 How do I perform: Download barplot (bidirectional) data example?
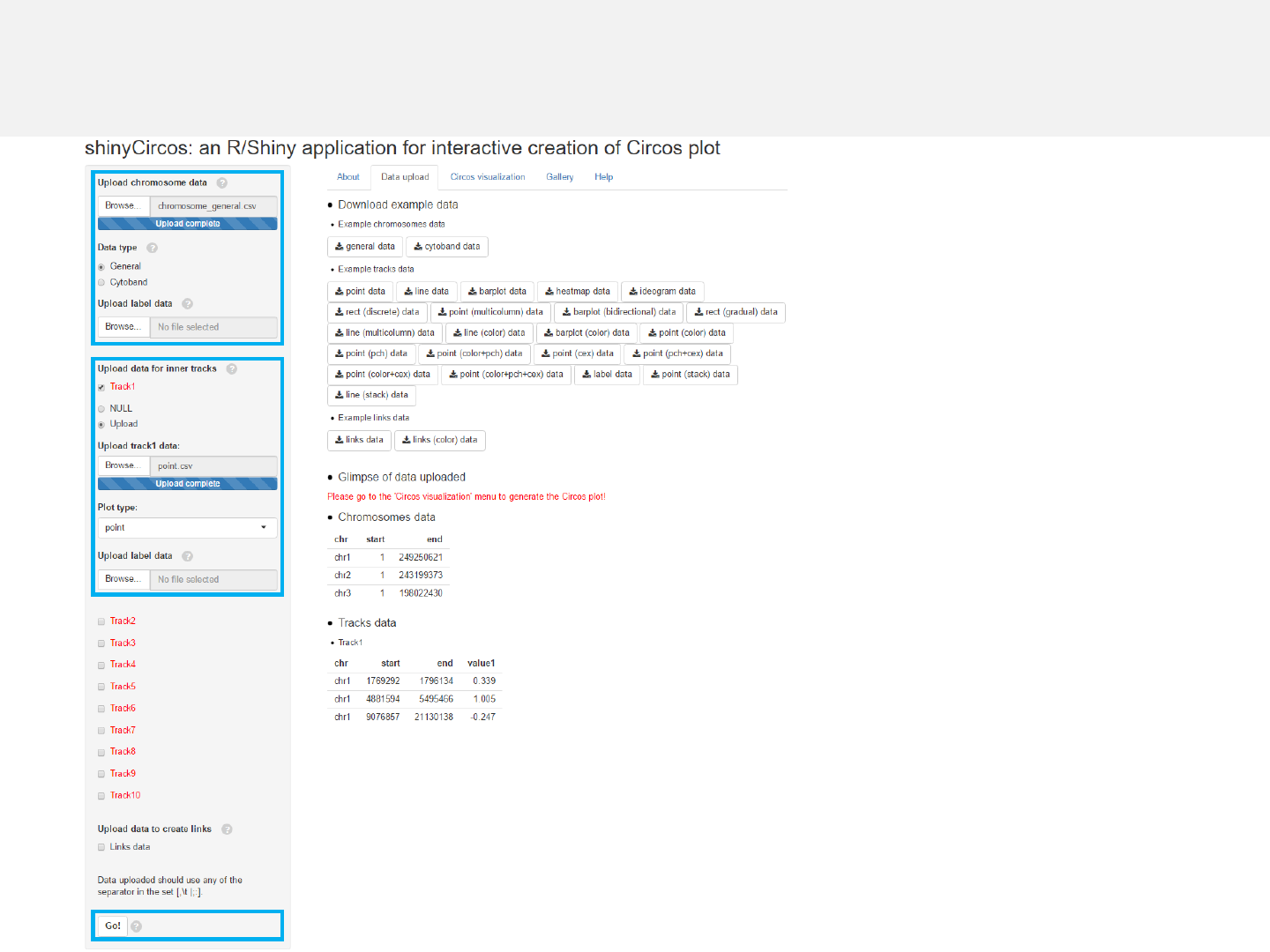click(x=619, y=312)
